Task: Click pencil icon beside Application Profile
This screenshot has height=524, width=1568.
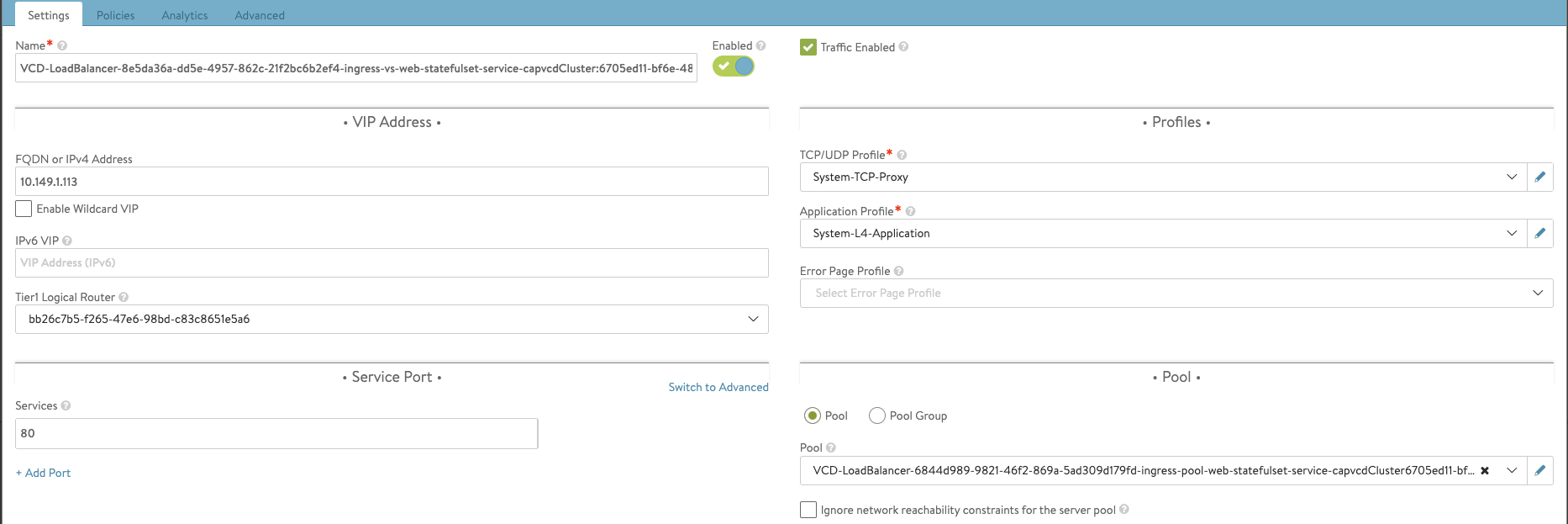Action: coord(1539,234)
